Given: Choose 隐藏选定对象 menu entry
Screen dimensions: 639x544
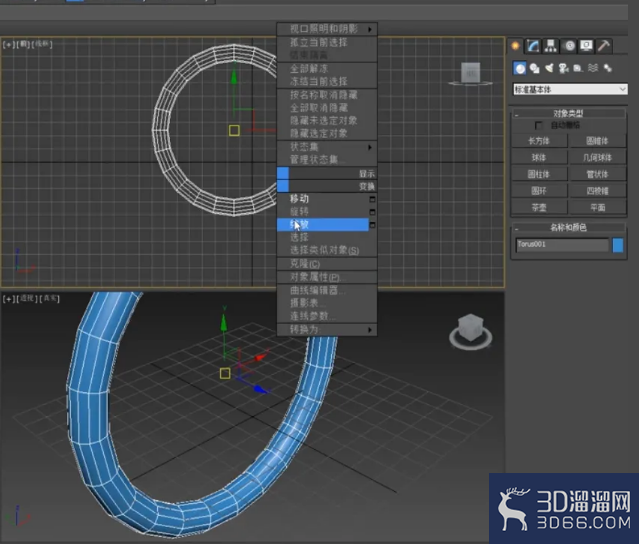Looking at the screenshot, I should pos(327,133).
